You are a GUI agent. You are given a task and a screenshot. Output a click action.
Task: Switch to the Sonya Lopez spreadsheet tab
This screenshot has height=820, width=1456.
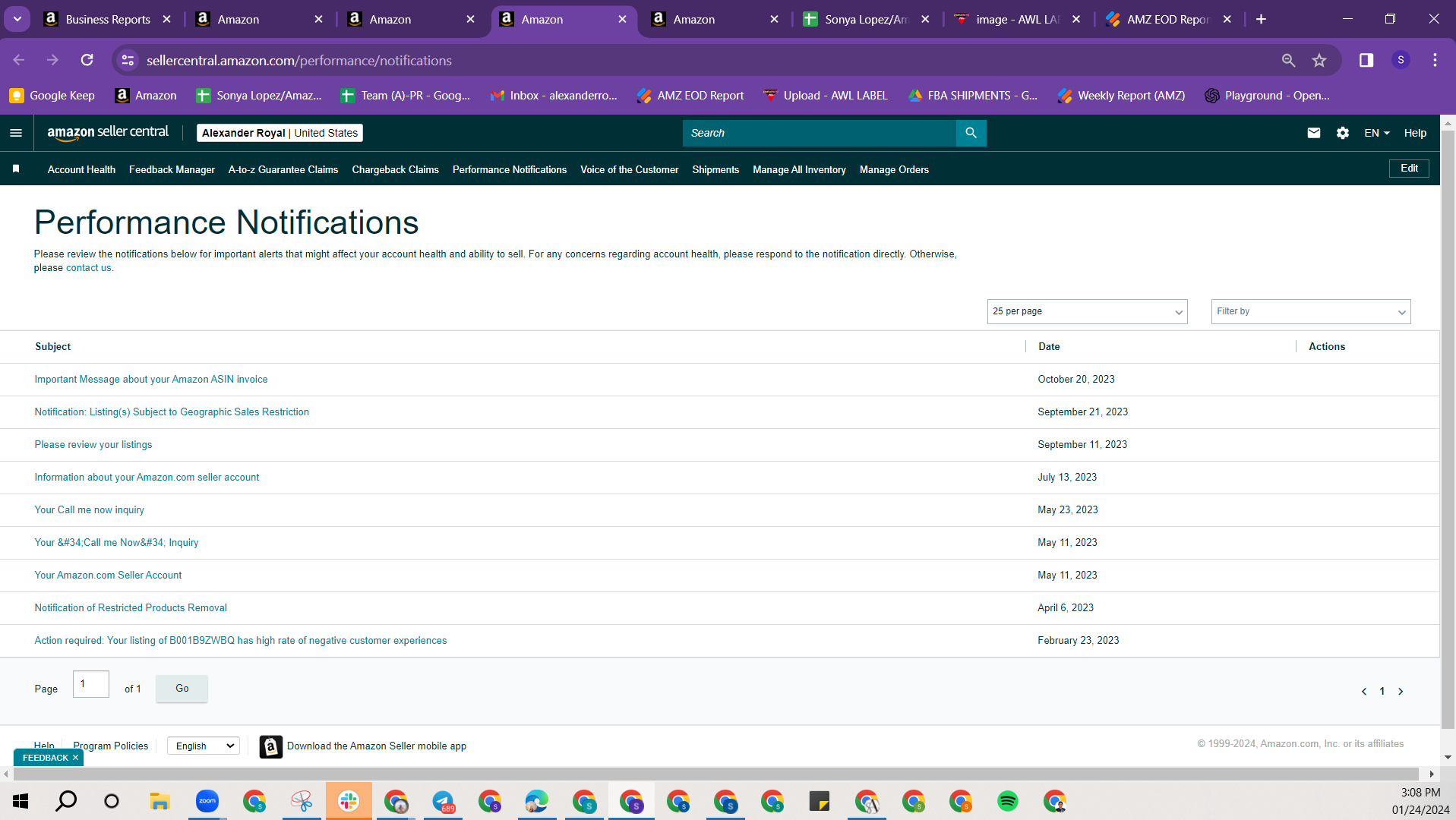point(866,19)
